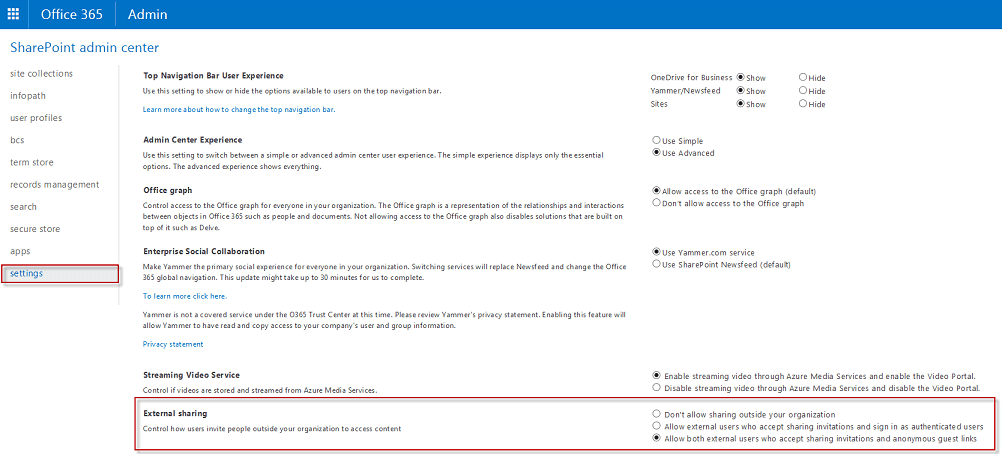Open the Yammer Privacy statement link
This screenshot has width=1002, height=454.
[x=173, y=344]
